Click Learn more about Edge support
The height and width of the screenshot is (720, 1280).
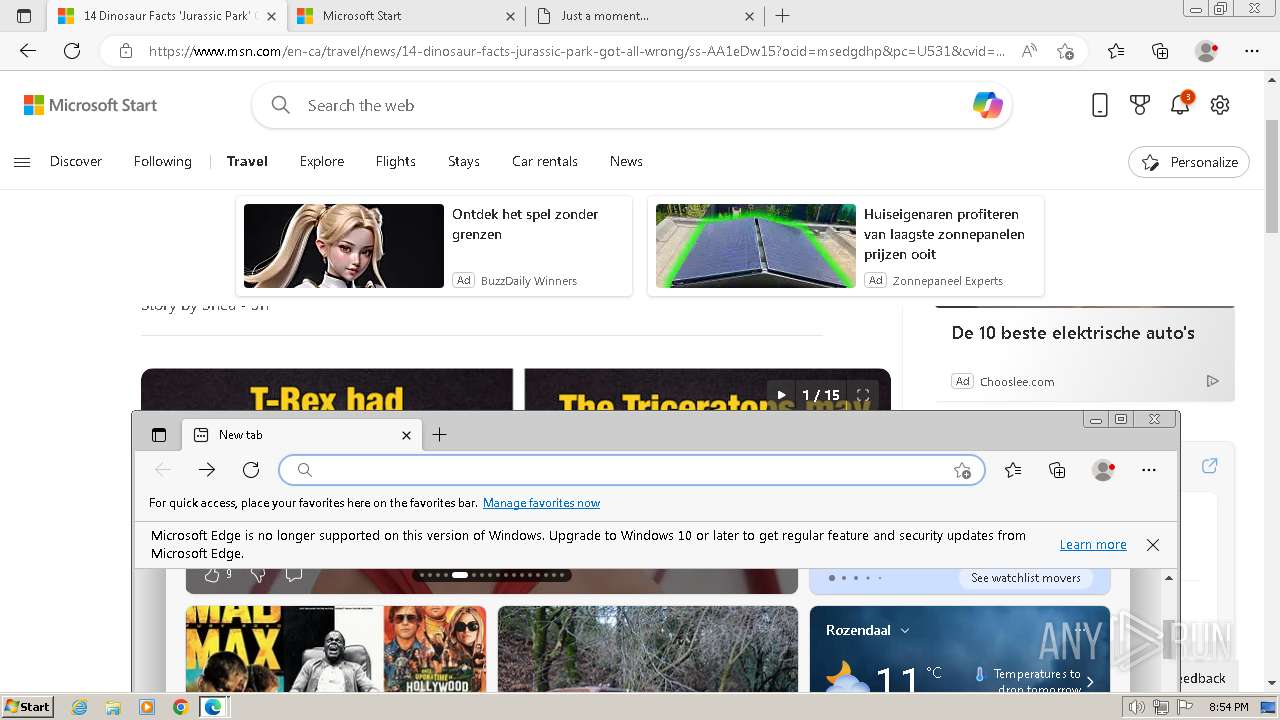1093,545
